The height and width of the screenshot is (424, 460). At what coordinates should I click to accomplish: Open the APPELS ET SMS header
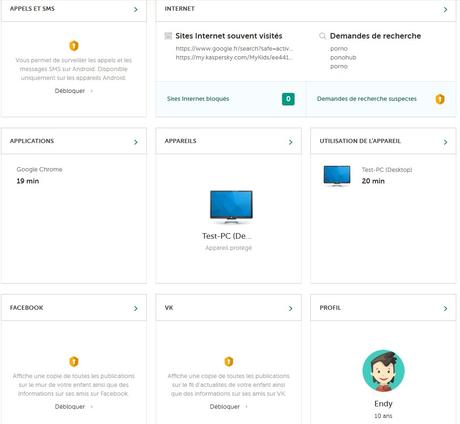32,9
